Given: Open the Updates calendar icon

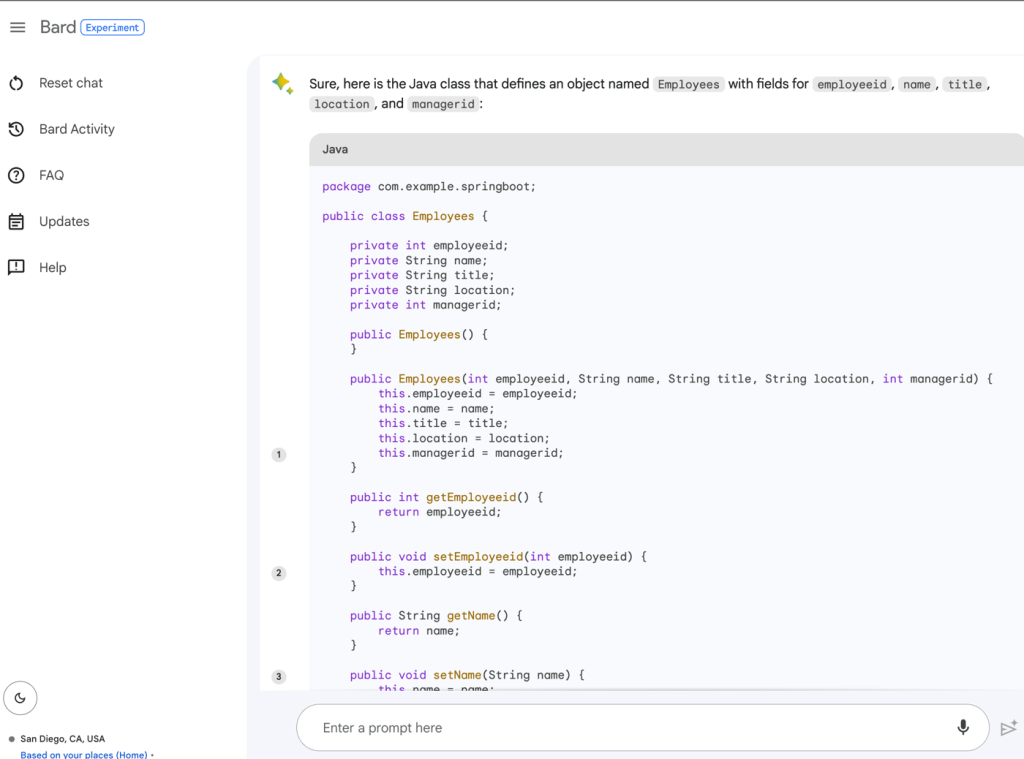Looking at the screenshot, I should (x=16, y=221).
